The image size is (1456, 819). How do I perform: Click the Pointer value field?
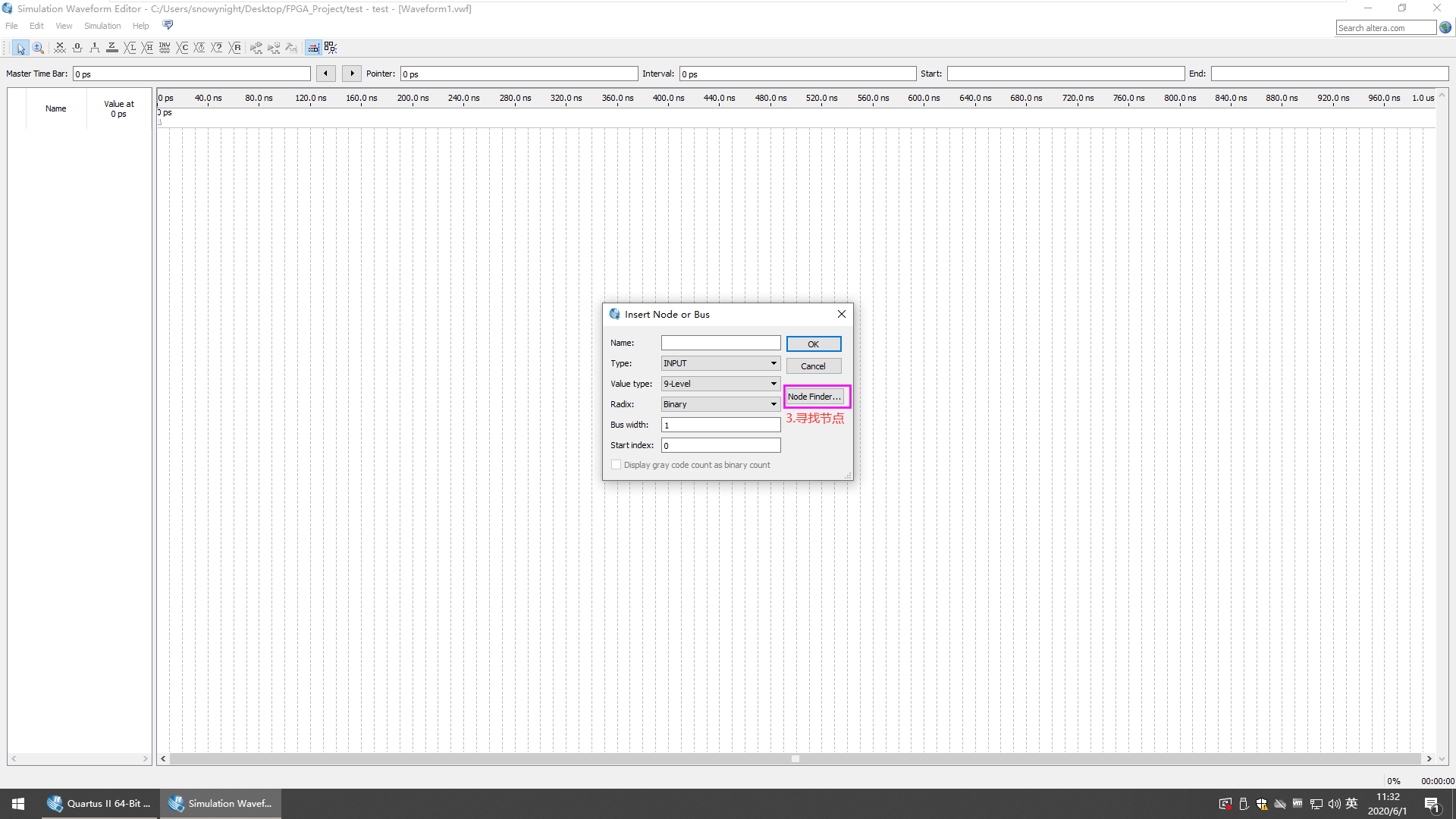click(519, 74)
